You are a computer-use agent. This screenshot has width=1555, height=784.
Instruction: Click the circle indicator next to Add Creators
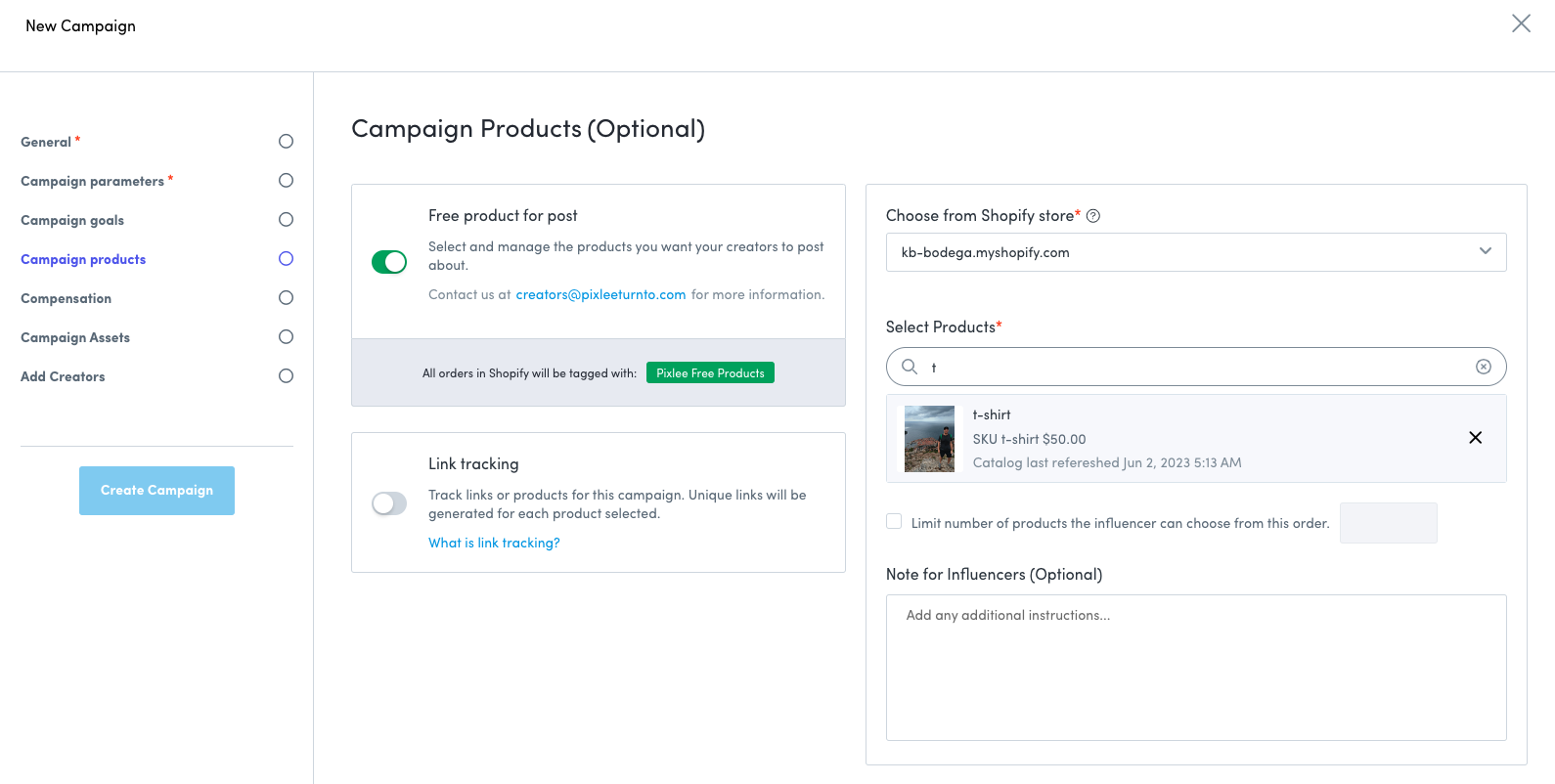coord(286,376)
